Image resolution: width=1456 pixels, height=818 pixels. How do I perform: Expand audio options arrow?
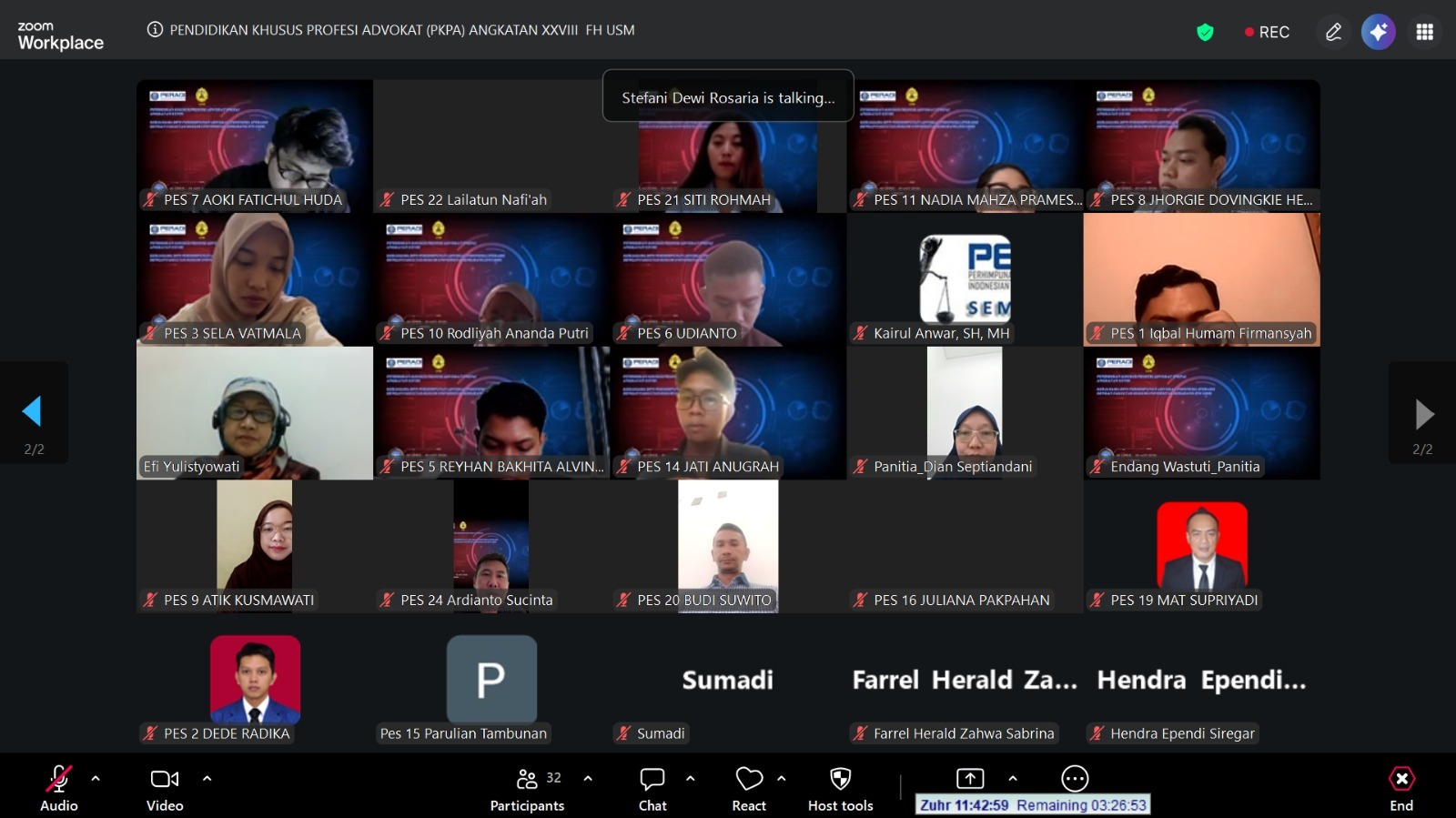pyautogui.click(x=96, y=779)
